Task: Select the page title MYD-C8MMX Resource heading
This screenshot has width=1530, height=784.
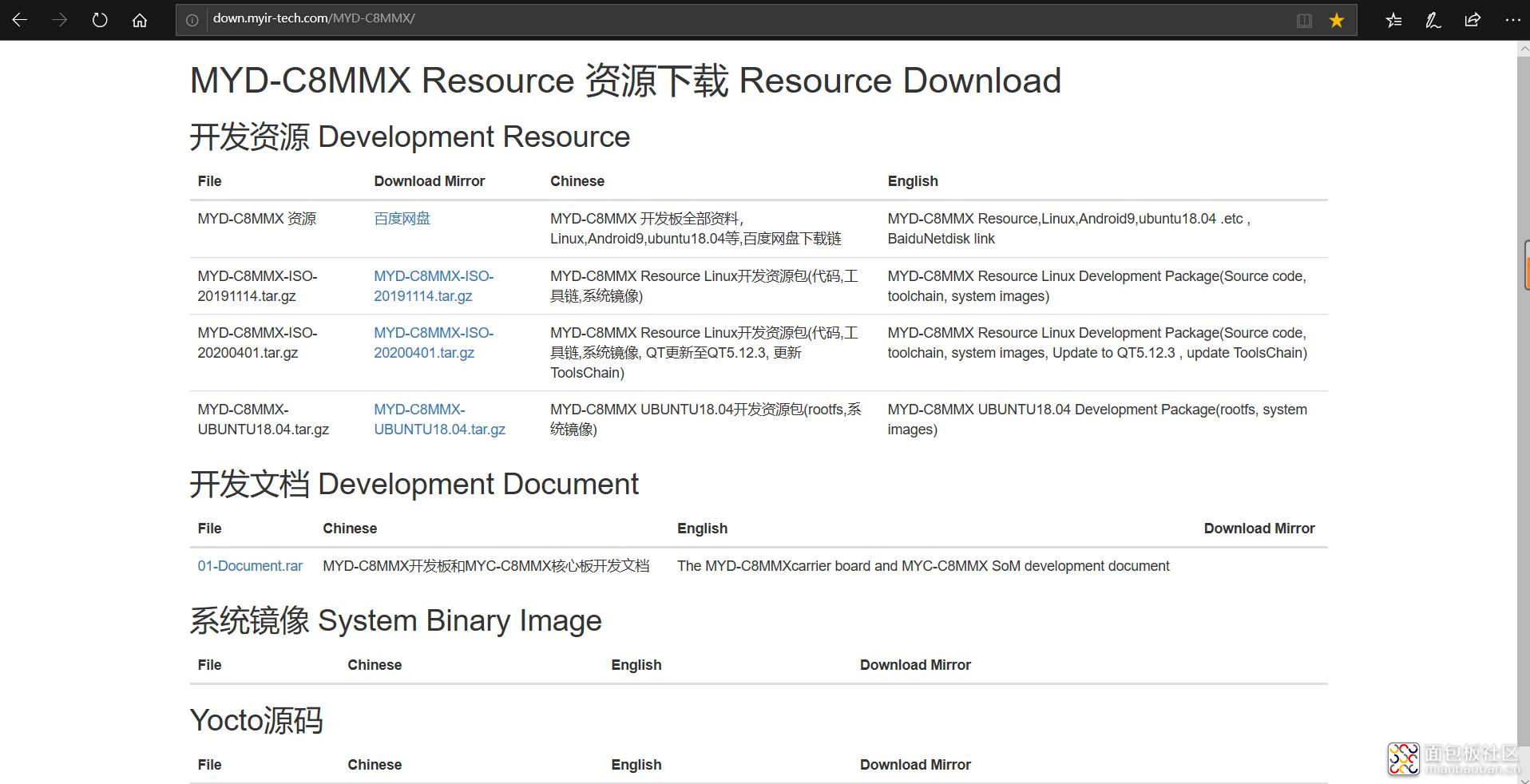Action: tap(625, 81)
